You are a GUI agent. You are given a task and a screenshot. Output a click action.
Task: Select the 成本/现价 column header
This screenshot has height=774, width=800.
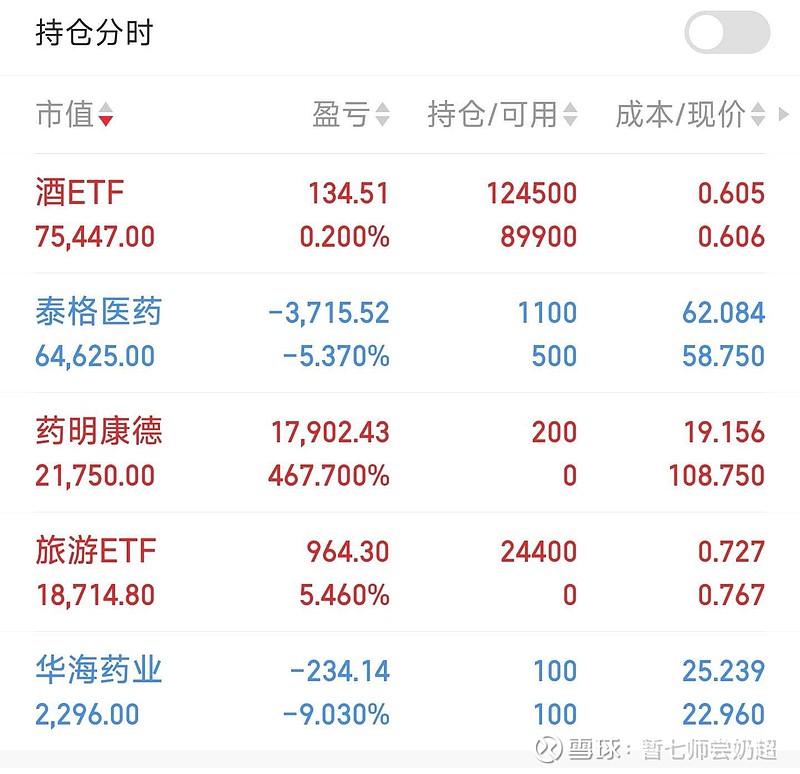pyautogui.click(x=680, y=115)
